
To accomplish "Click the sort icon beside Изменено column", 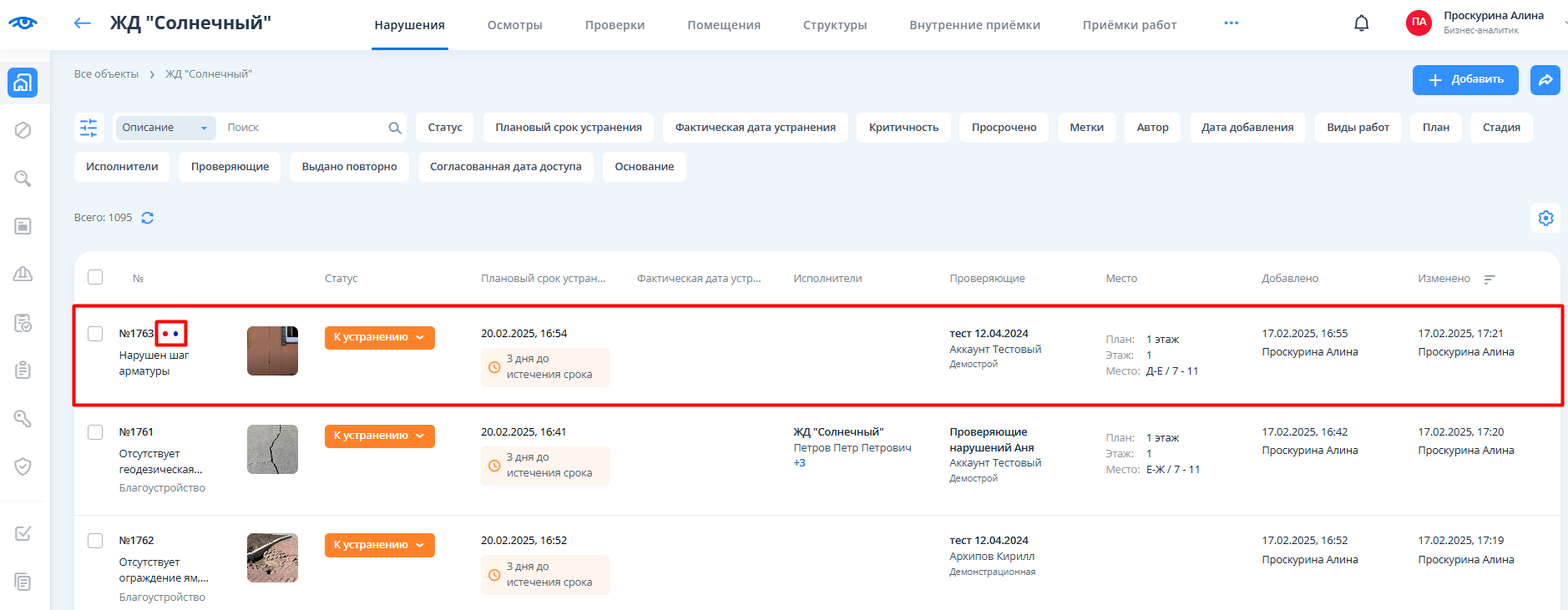I will (1490, 280).
